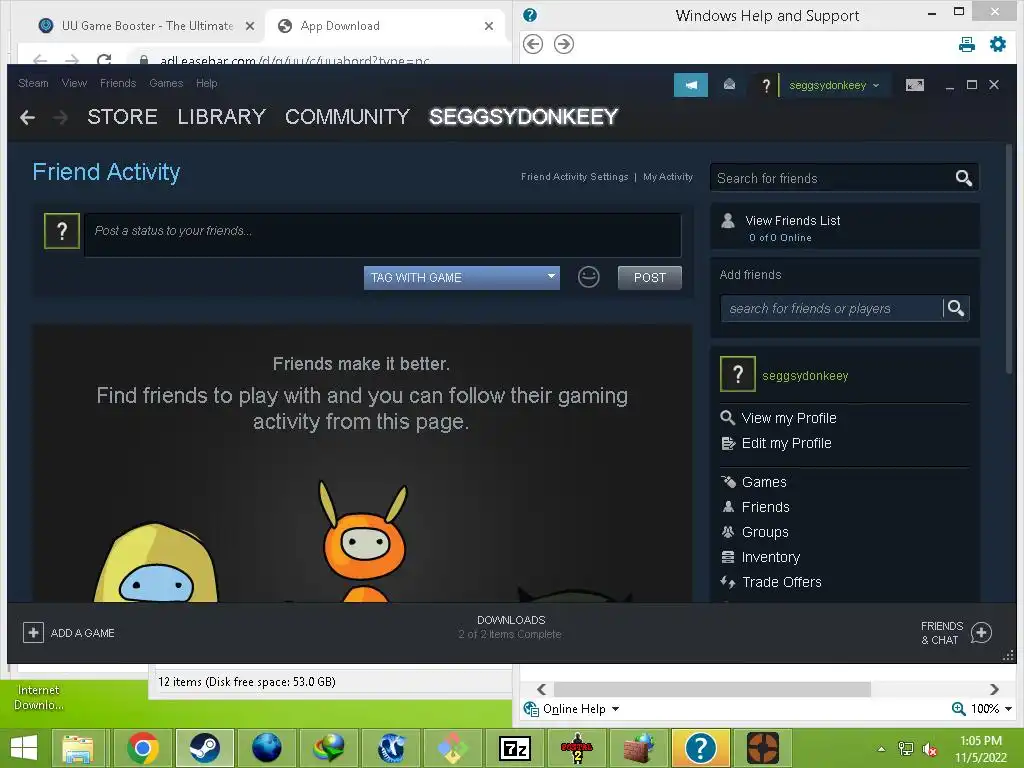Close the App Download tab
Viewport: 1024px width, 768px height.
click(x=488, y=26)
